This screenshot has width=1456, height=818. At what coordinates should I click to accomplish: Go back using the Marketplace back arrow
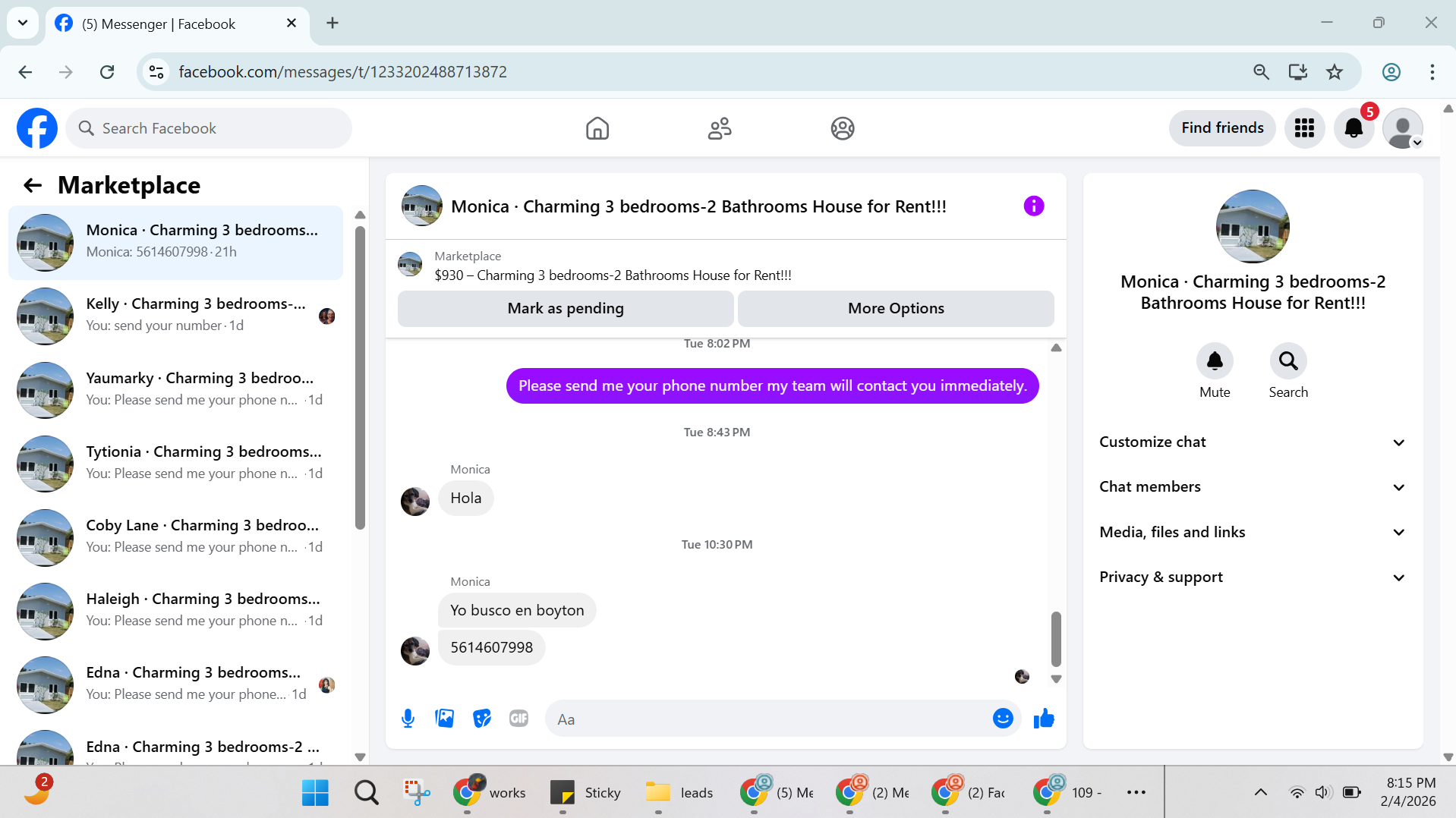(x=33, y=185)
